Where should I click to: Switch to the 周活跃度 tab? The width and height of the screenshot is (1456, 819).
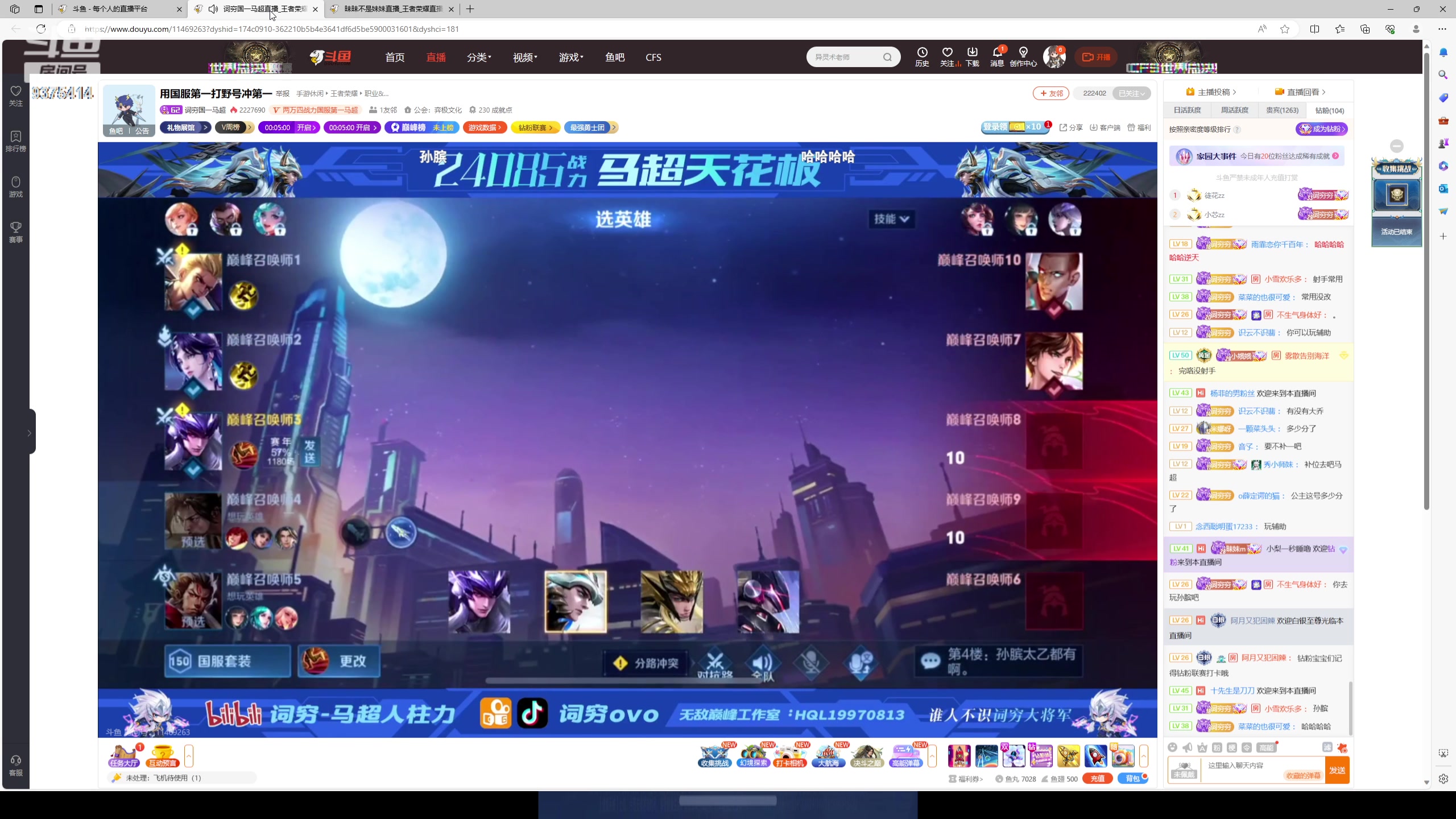point(1234,110)
